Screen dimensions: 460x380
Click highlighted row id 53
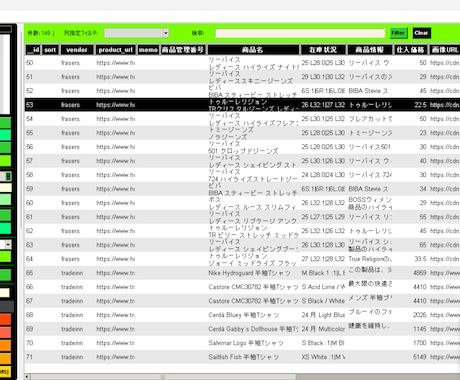[x=242, y=105]
